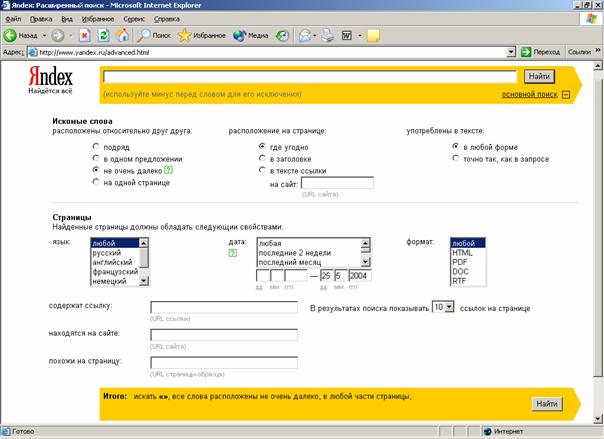
Task: Open the Справка menu
Action: (x=167, y=19)
